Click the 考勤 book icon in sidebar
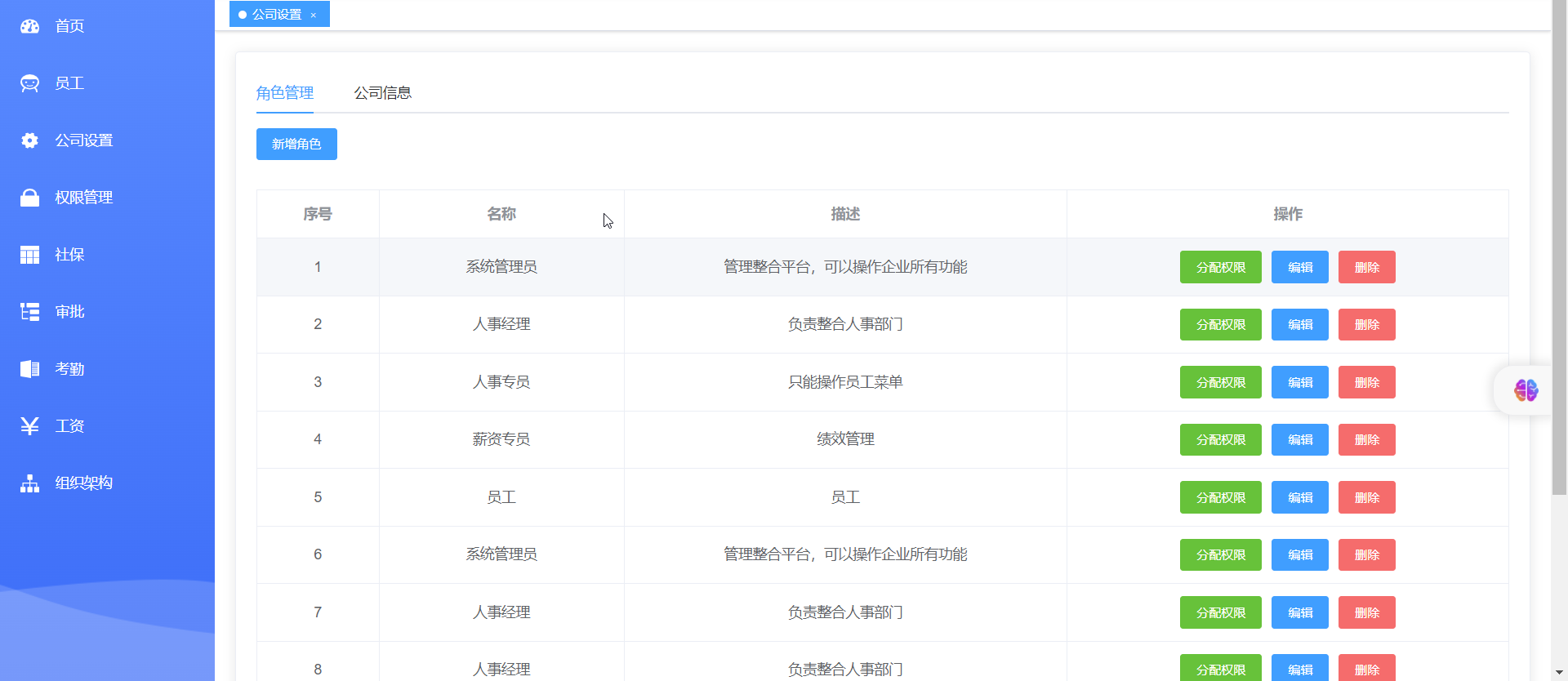 click(x=29, y=369)
